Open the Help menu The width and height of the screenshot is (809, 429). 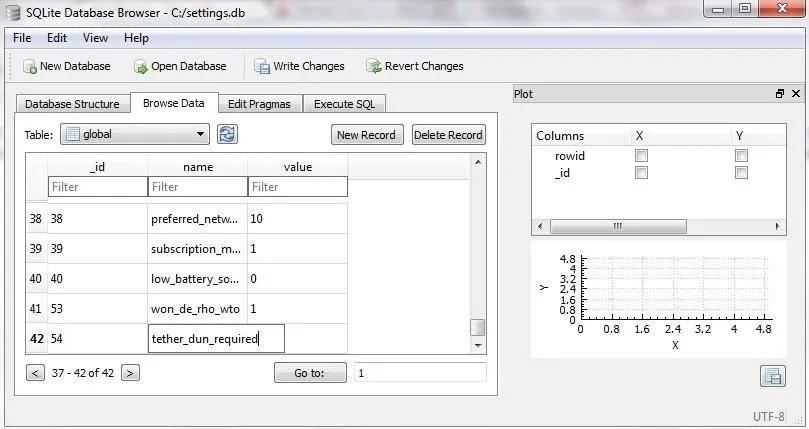(x=136, y=38)
